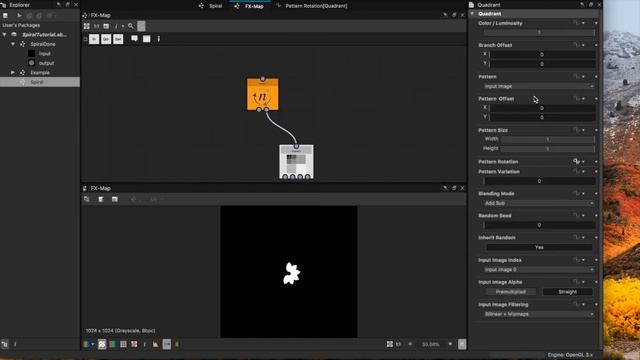Switch to the Pattern Rotation[Quadrant] tab

click(x=312, y=6)
